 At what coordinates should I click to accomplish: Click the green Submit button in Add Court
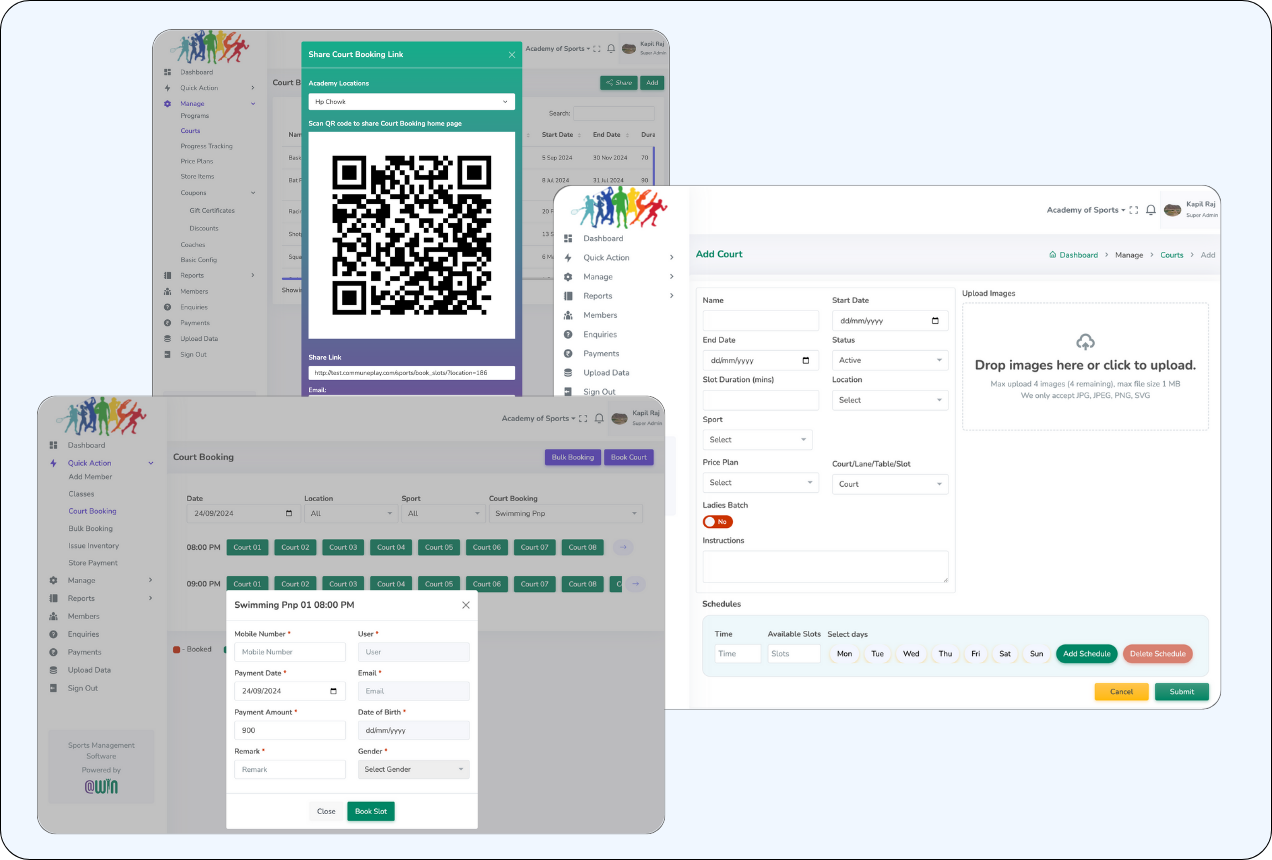click(1182, 692)
